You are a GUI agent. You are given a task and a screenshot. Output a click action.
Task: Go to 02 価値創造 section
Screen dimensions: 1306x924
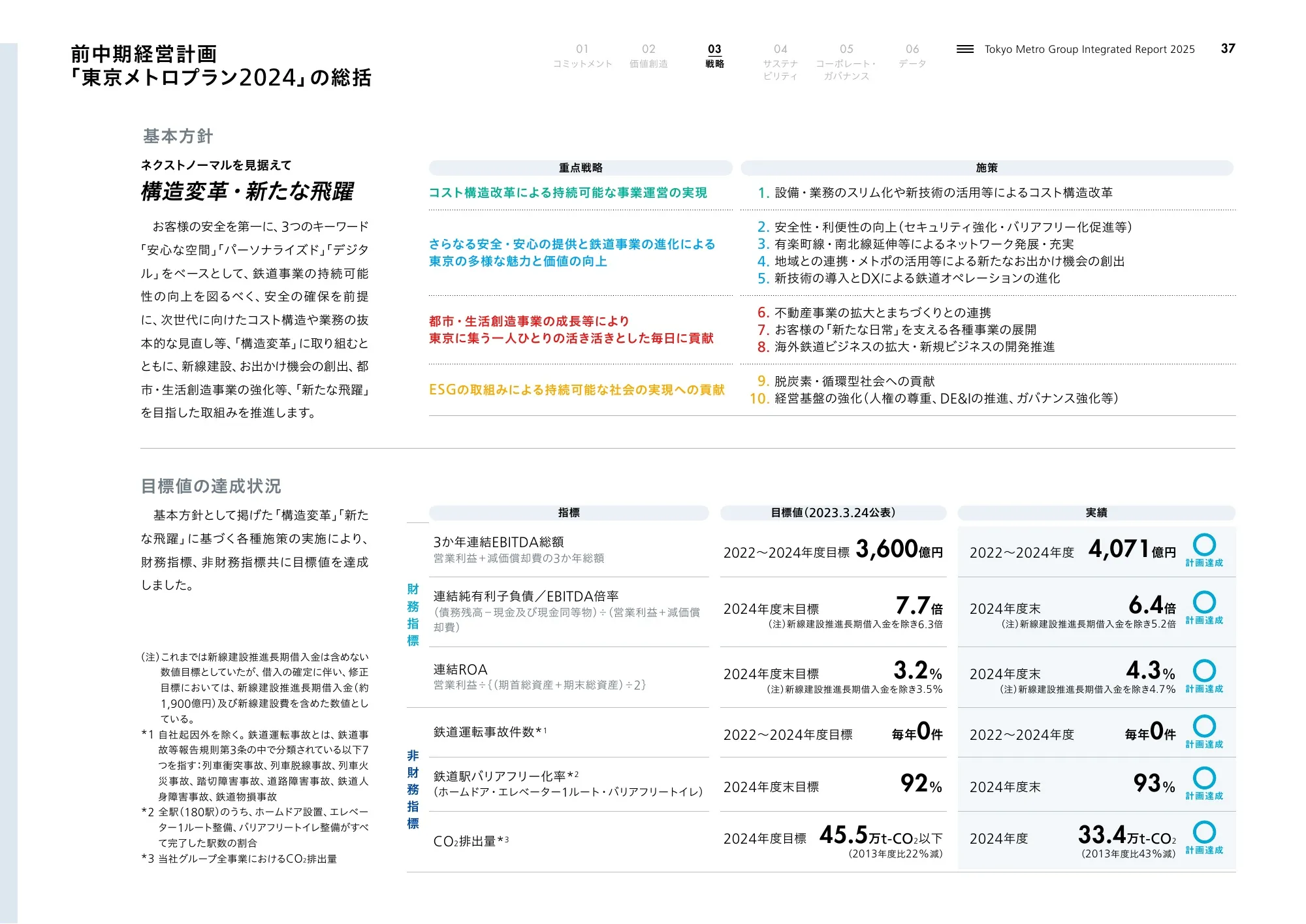pos(648,56)
